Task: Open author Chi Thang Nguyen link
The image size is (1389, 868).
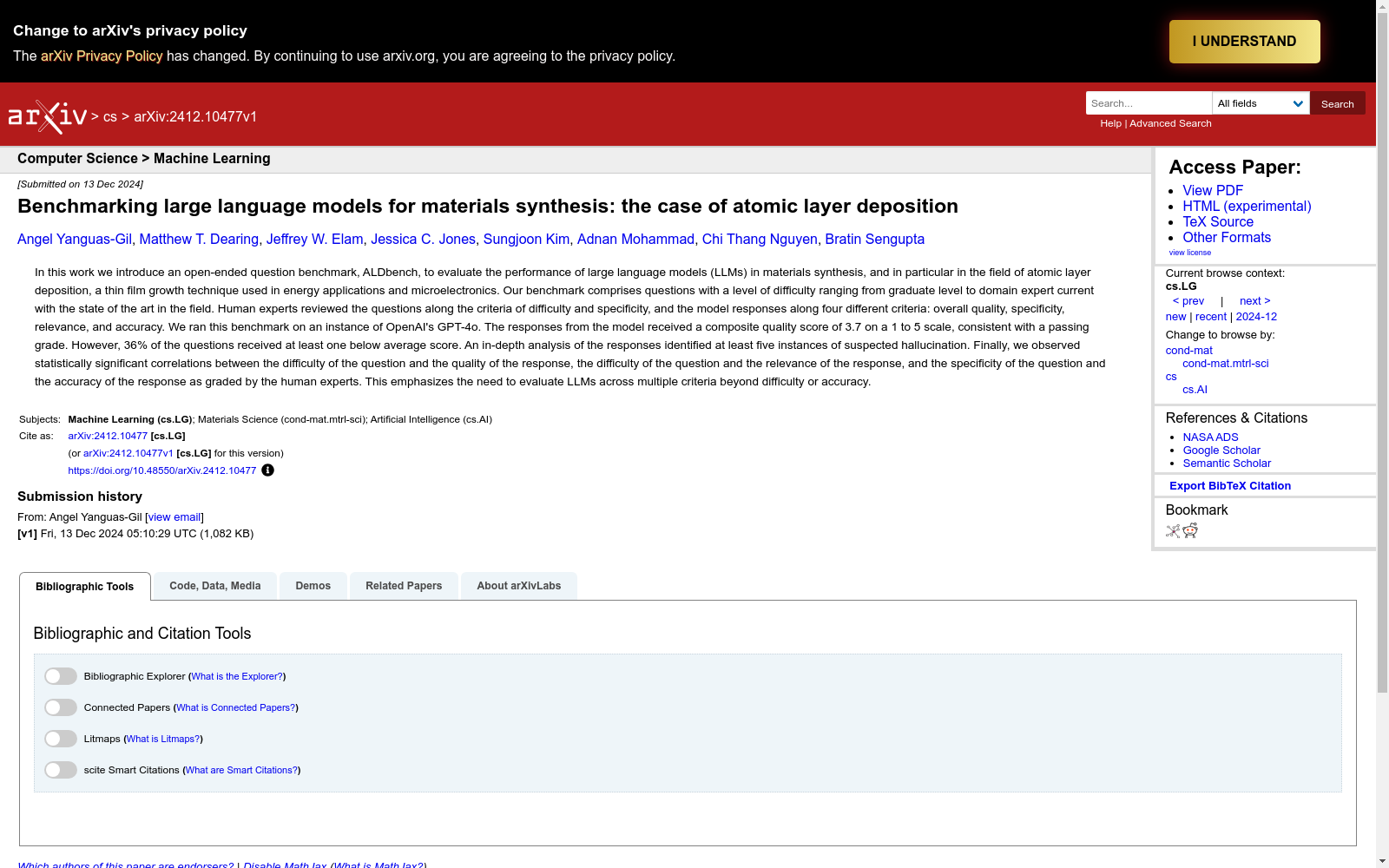Action: (x=760, y=240)
